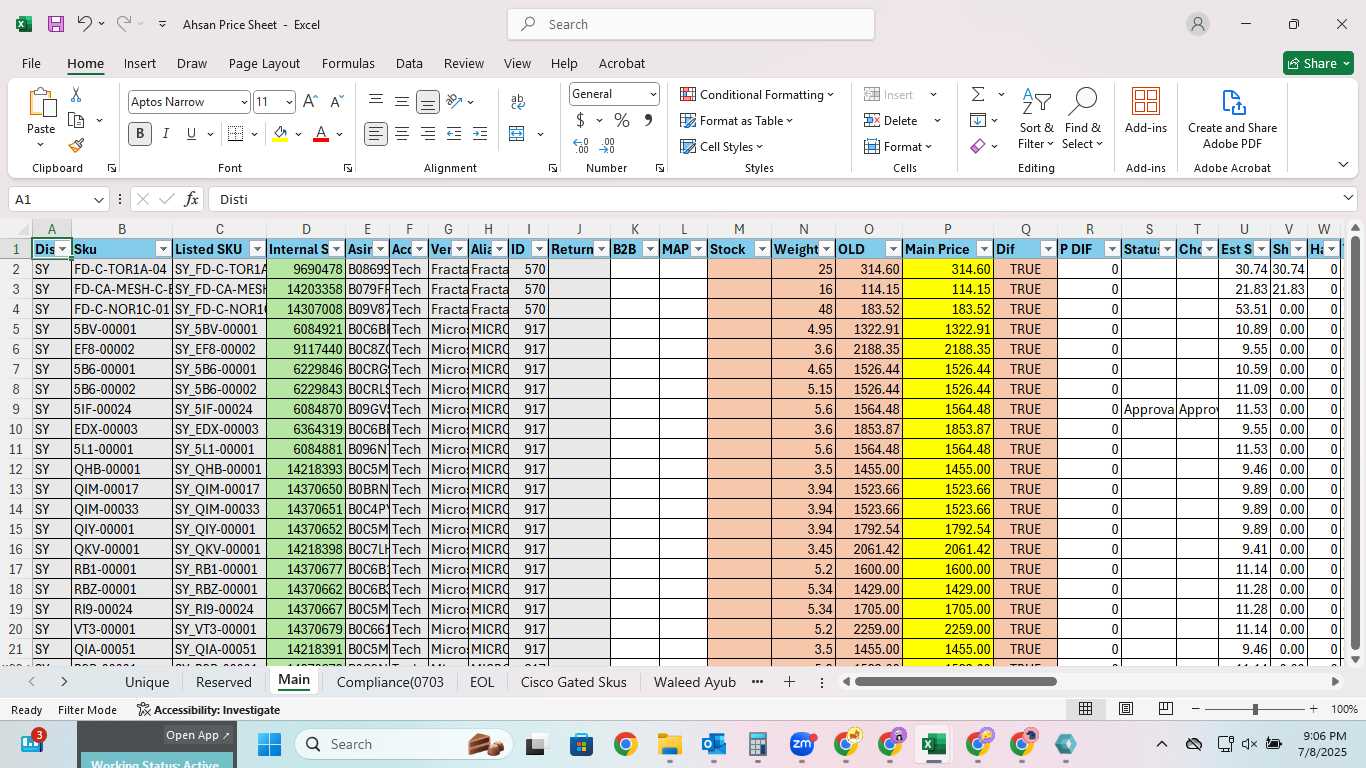Click Find & Select button
1366x768 pixels.
point(1082,119)
